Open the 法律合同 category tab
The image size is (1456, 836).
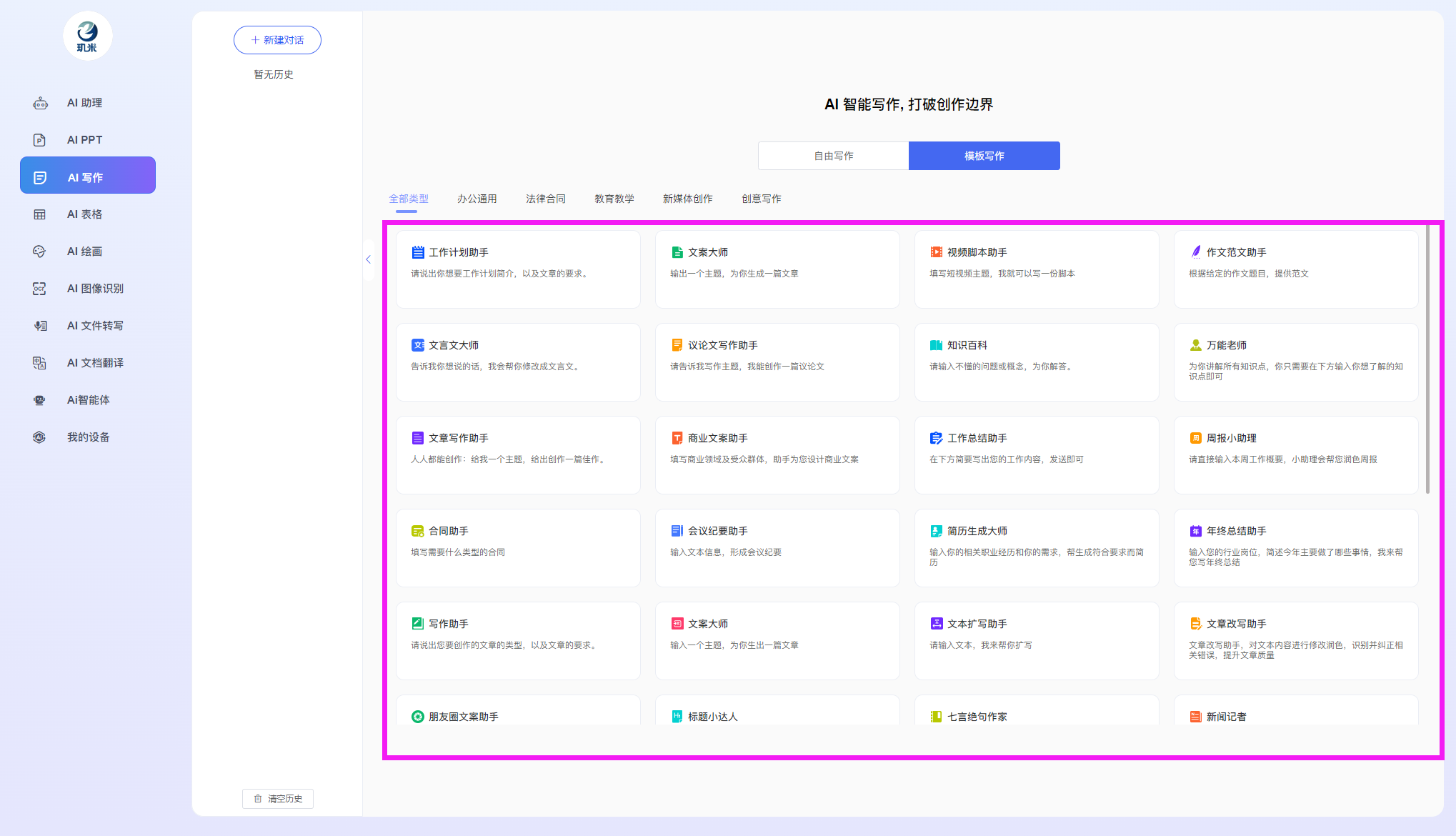(x=545, y=199)
